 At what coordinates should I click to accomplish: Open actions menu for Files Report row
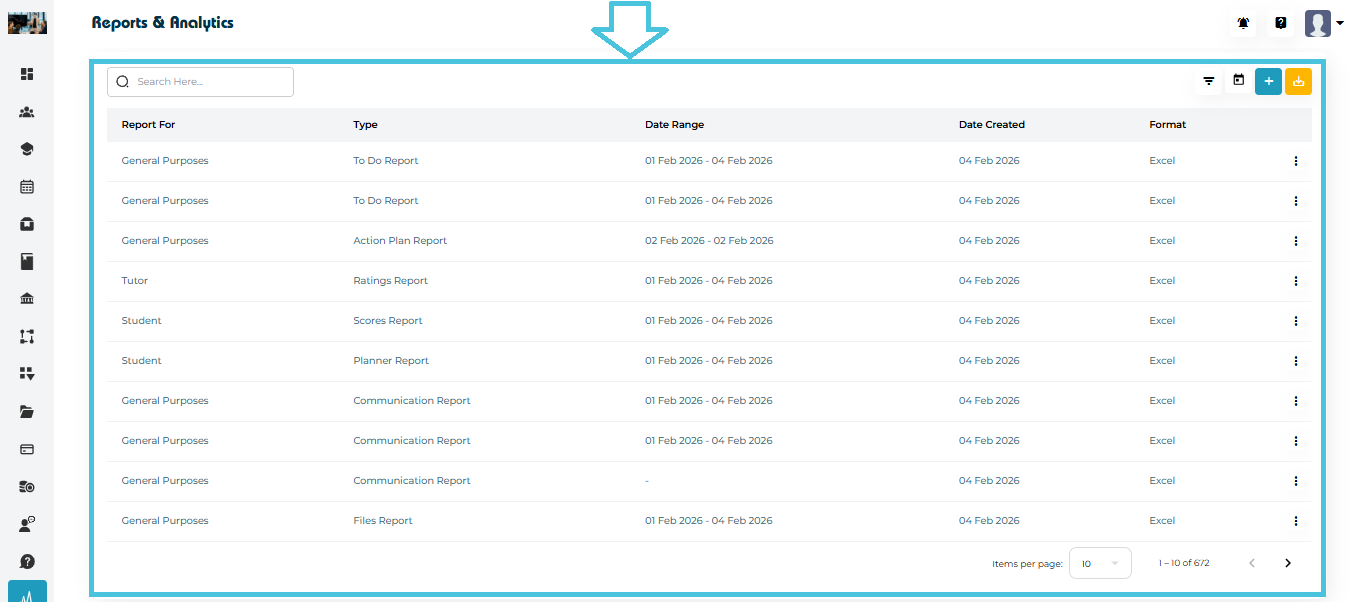[1295, 521]
